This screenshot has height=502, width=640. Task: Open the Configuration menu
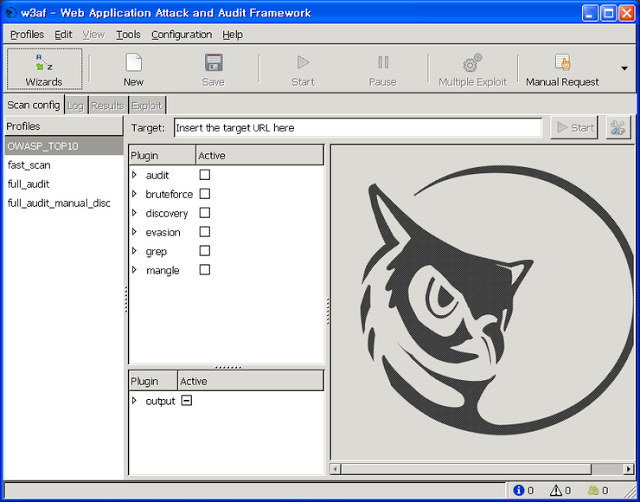tap(182, 35)
